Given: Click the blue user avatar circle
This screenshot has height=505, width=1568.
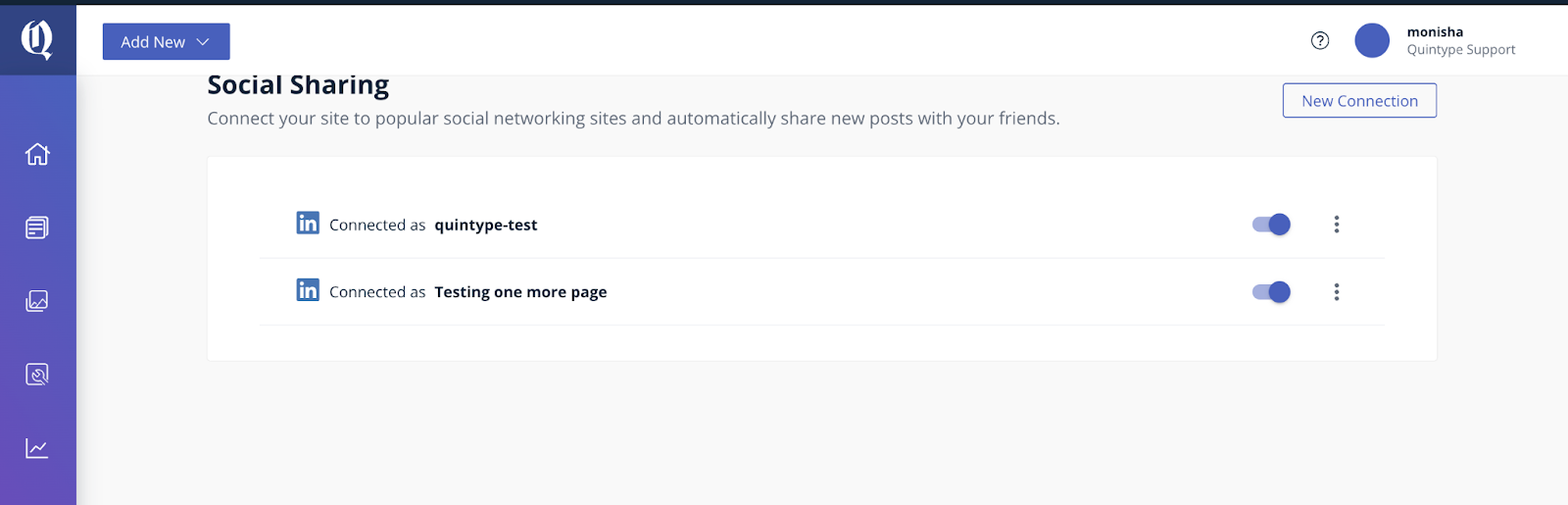Looking at the screenshot, I should (1372, 40).
